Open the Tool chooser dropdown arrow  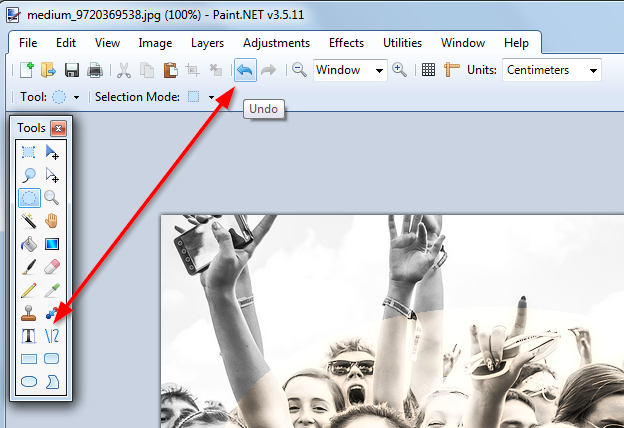76,97
